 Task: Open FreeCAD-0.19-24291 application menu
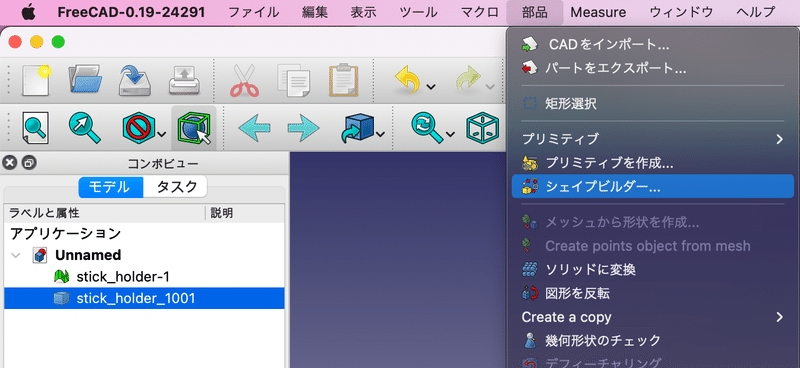131,12
